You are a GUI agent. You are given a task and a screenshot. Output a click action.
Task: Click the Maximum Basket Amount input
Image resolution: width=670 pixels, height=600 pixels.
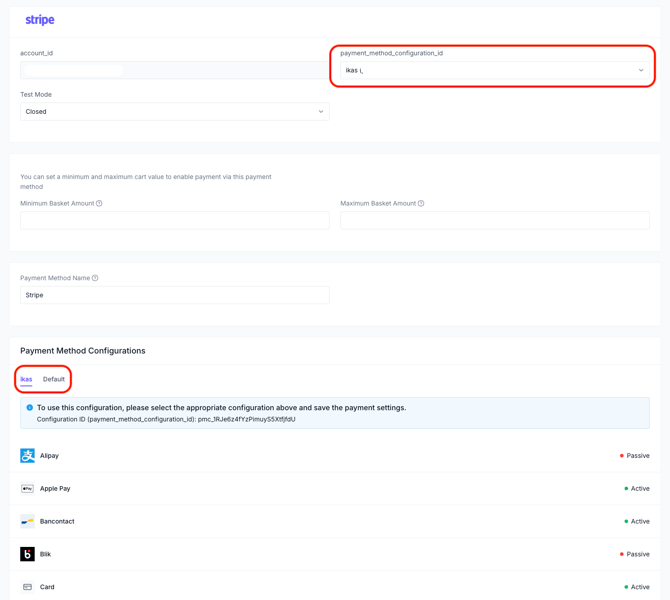click(x=495, y=221)
